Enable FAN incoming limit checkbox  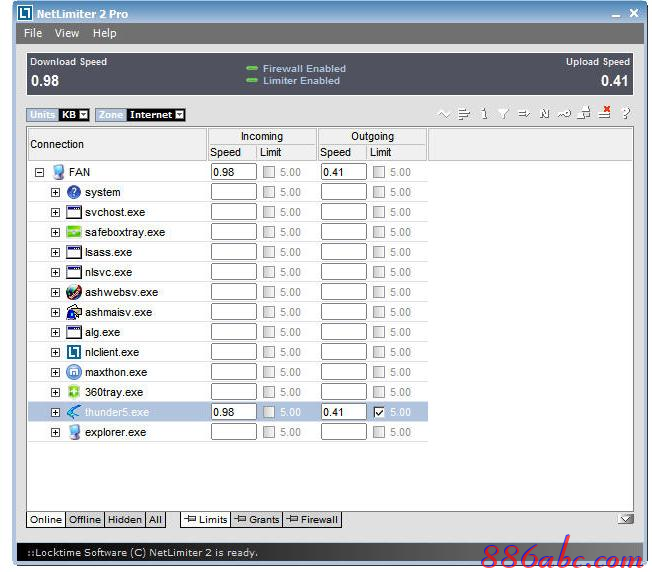[269, 172]
